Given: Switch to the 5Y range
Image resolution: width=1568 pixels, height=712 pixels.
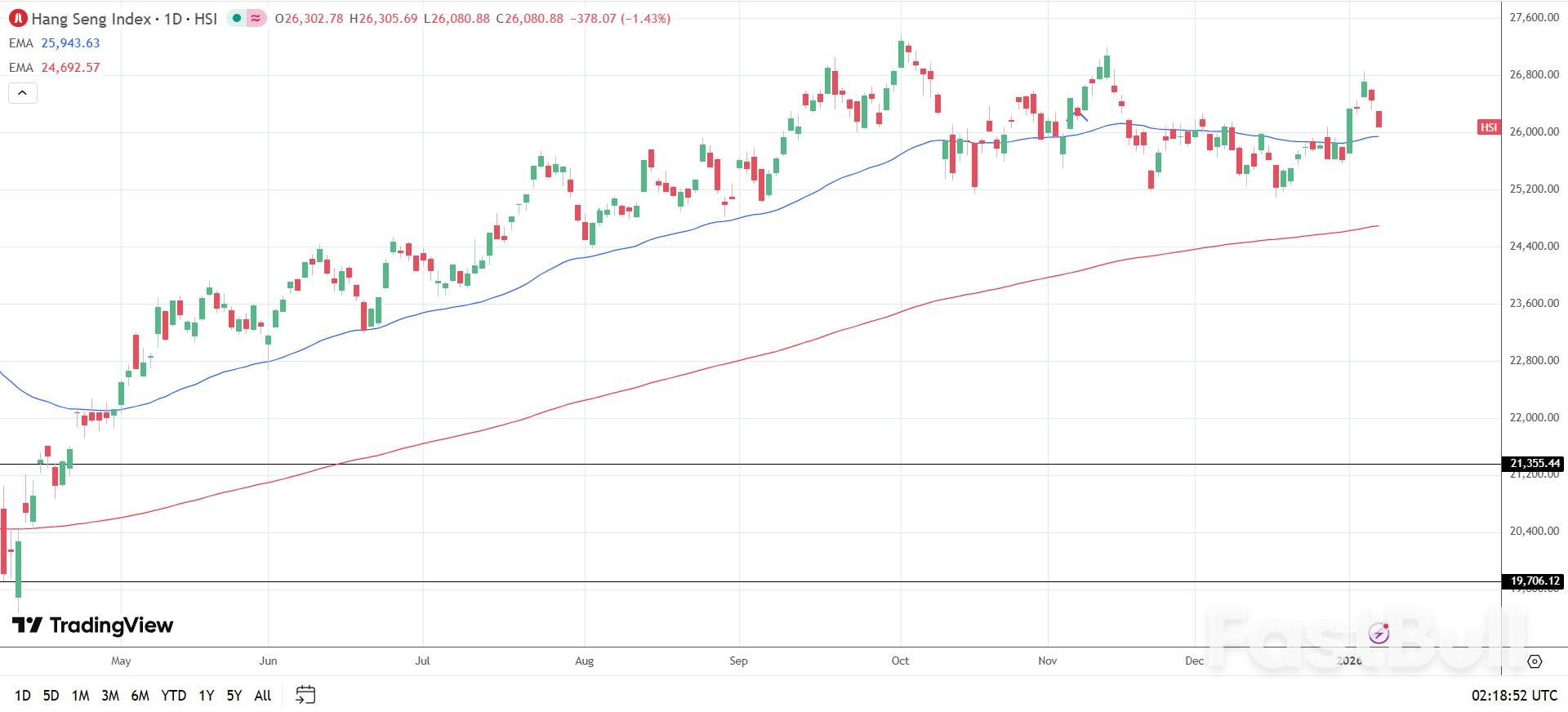Looking at the screenshot, I should click(x=234, y=696).
